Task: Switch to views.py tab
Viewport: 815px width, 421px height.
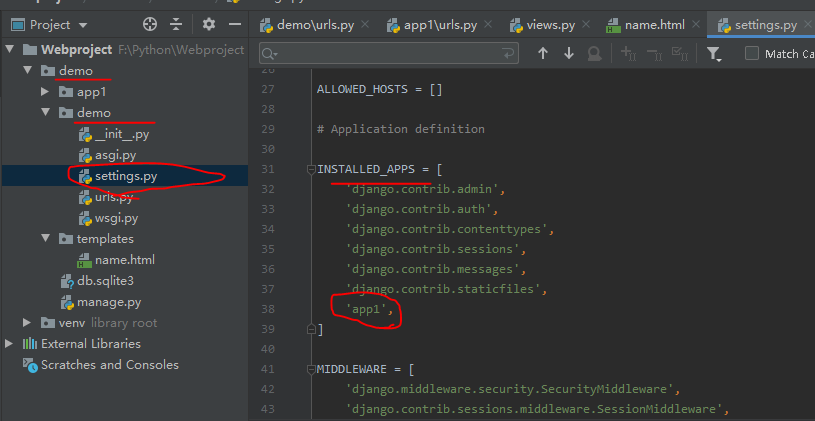Action: pos(543,25)
